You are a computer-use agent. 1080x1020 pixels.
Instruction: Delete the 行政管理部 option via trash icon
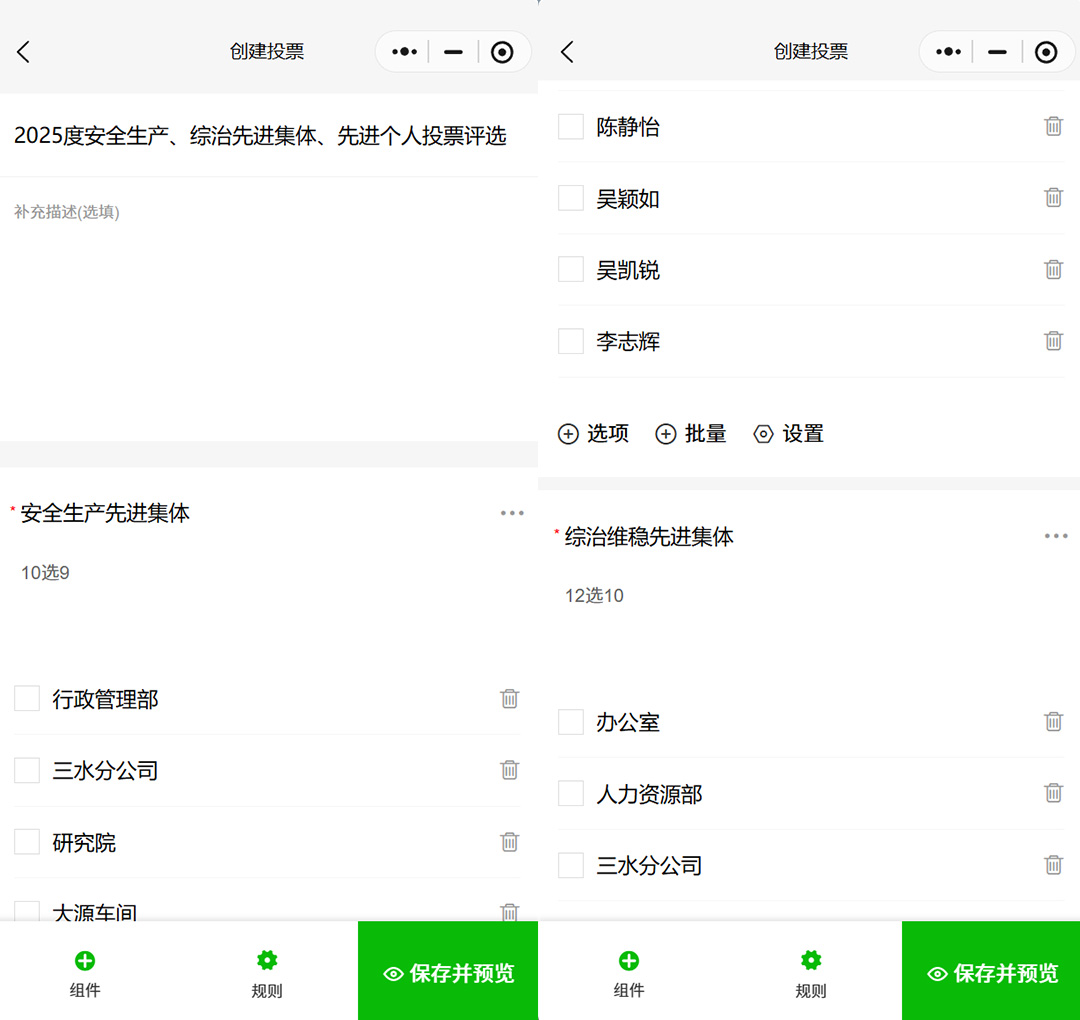509,699
